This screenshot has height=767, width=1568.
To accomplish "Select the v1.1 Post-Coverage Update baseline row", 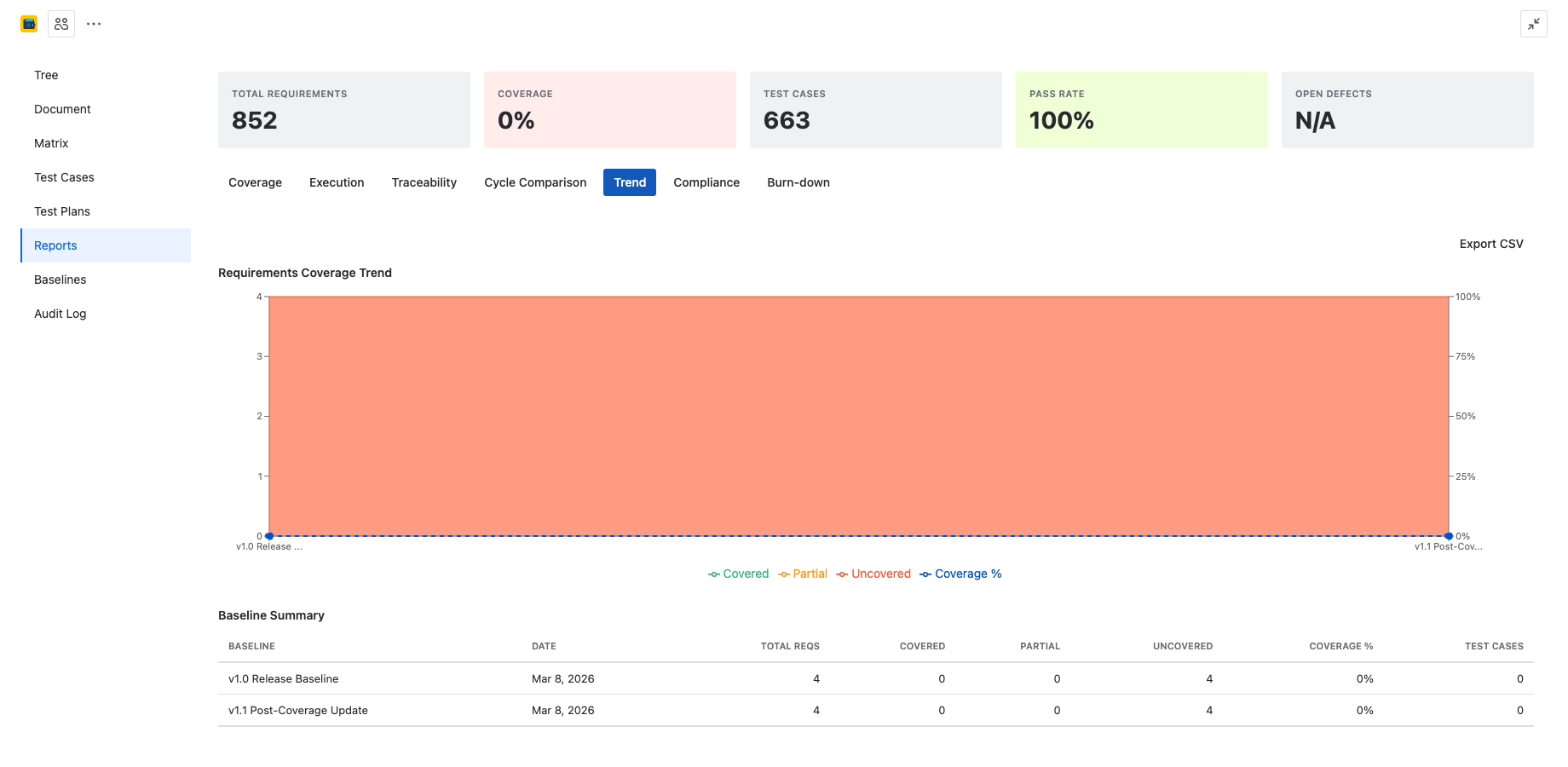I will [x=297, y=710].
